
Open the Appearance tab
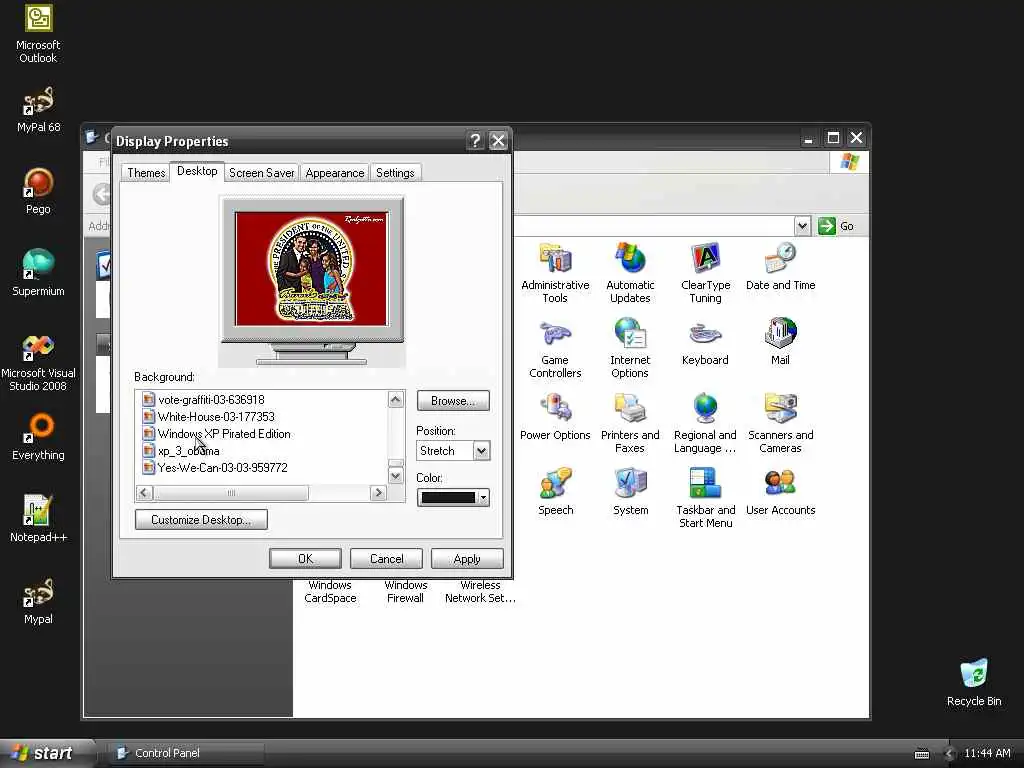pyautogui.click(x=334, y=173)
